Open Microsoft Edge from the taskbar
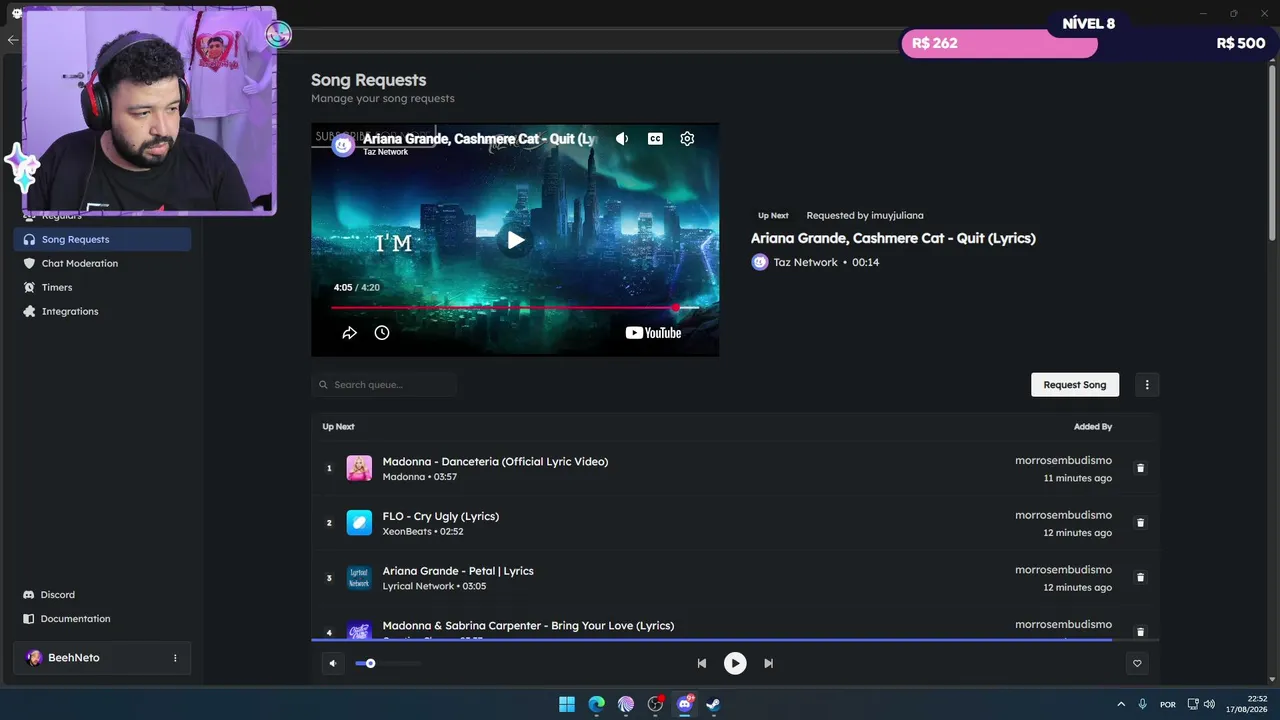 point(597,704)
